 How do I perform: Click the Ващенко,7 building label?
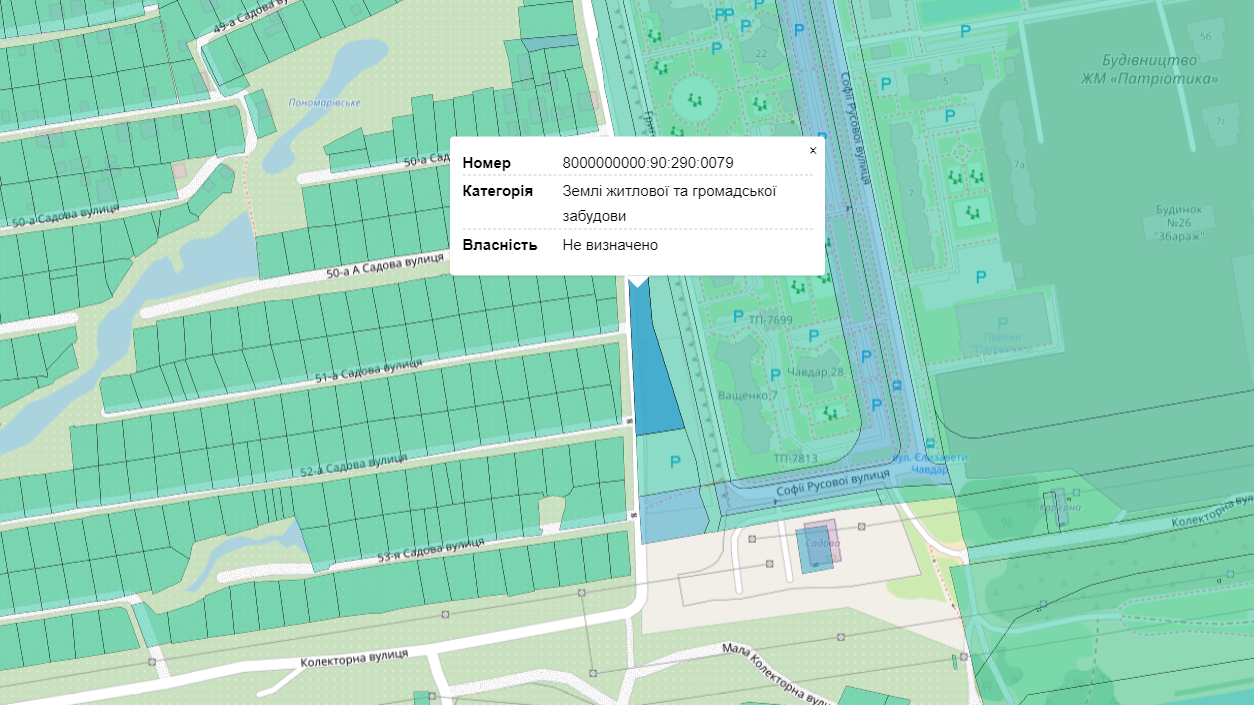pos(747,396)
